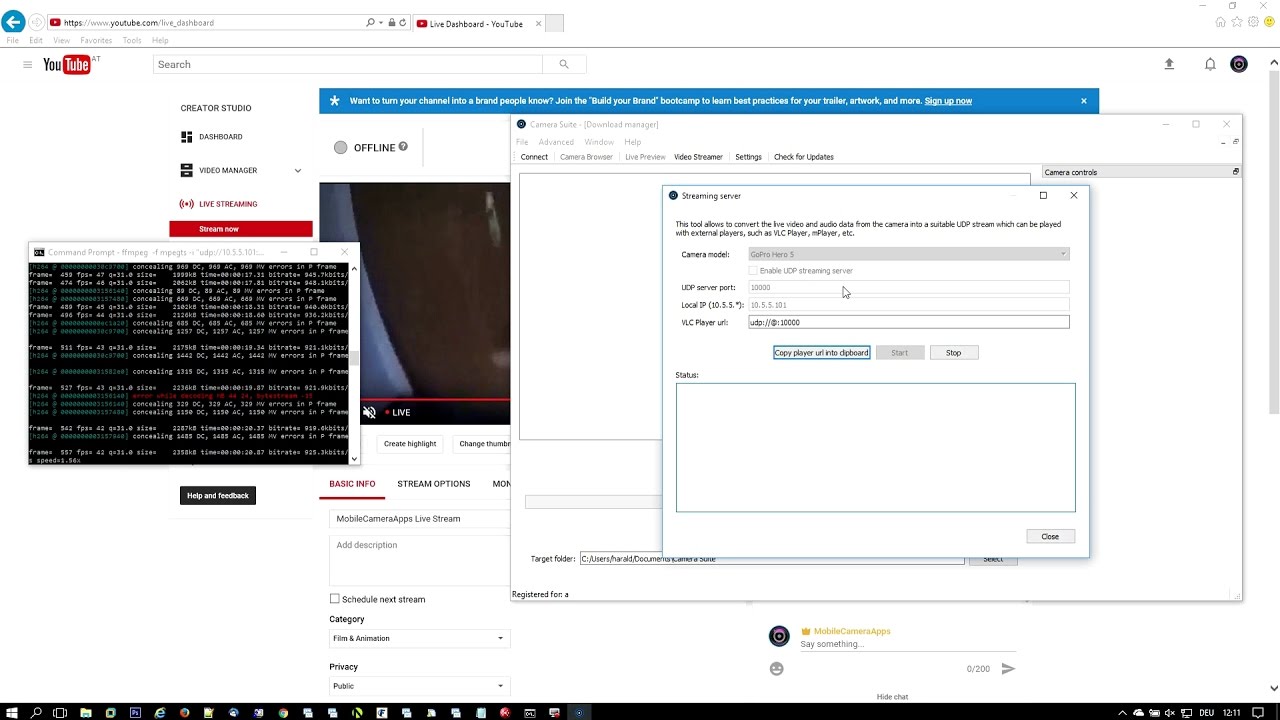Open the YouTube upload arrow icon

pyautogui.click(x=1169, y=64)
